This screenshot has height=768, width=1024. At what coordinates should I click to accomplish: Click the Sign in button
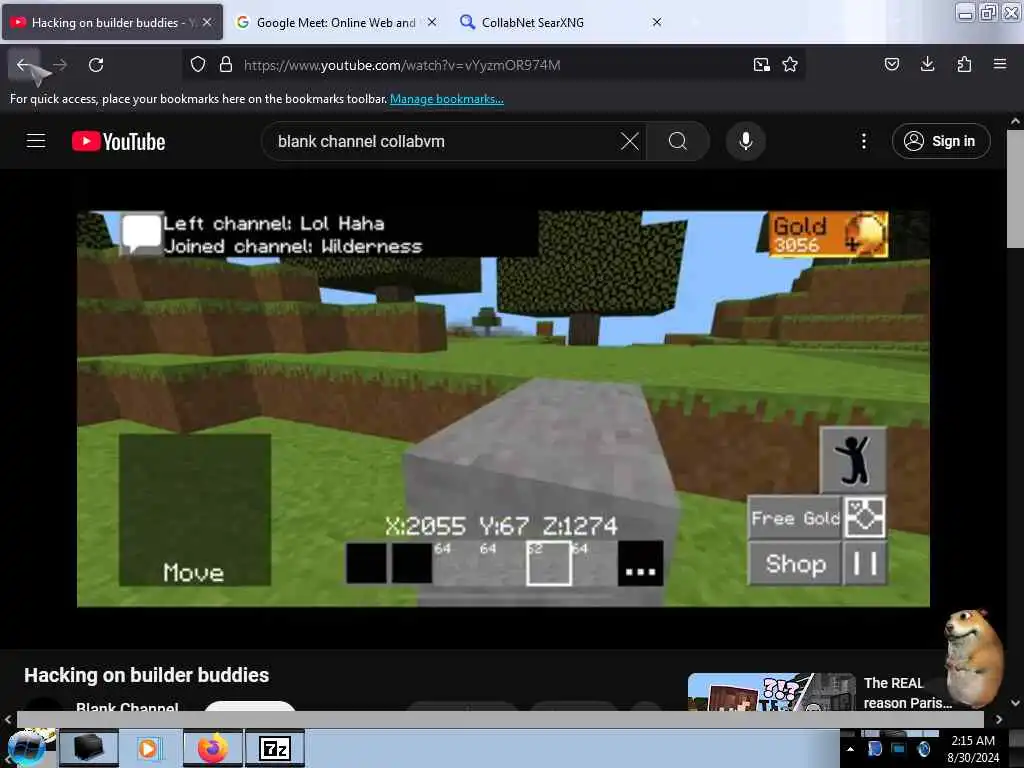tap(941, 141)
